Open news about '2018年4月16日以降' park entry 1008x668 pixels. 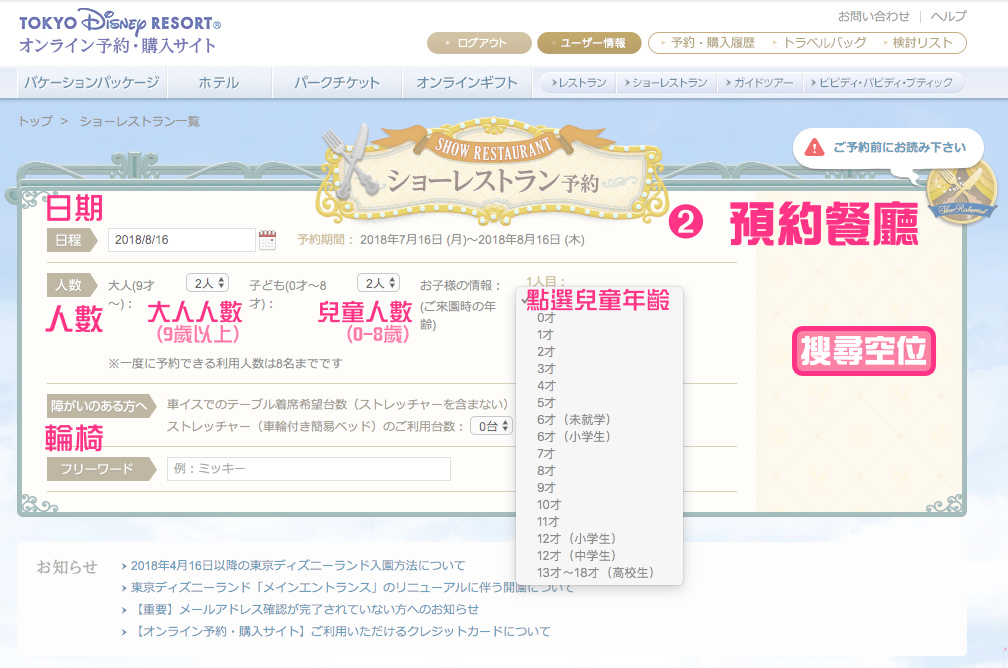pyautogui.click(x=298, y=566)
